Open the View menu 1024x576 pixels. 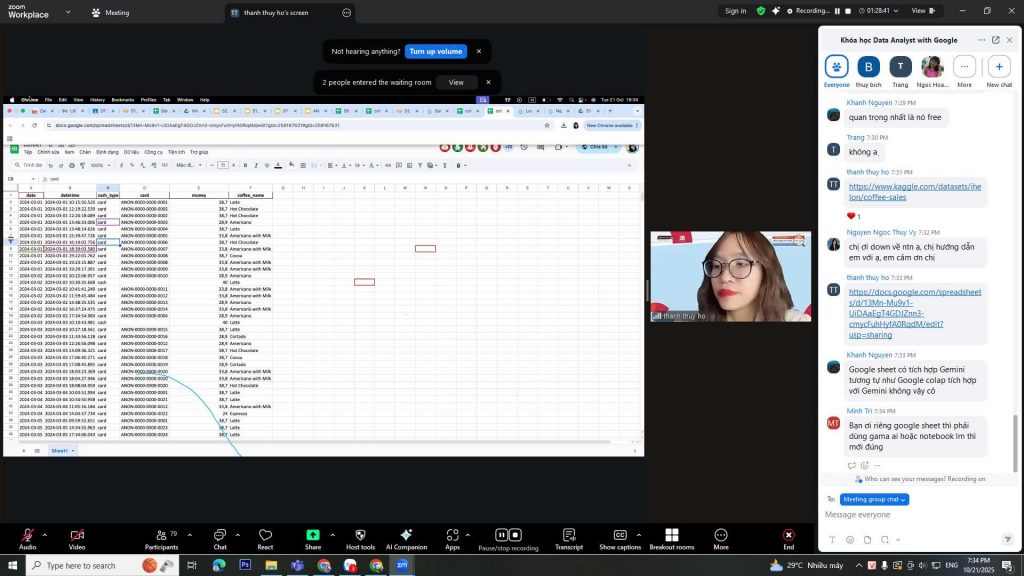click(923, 11)
